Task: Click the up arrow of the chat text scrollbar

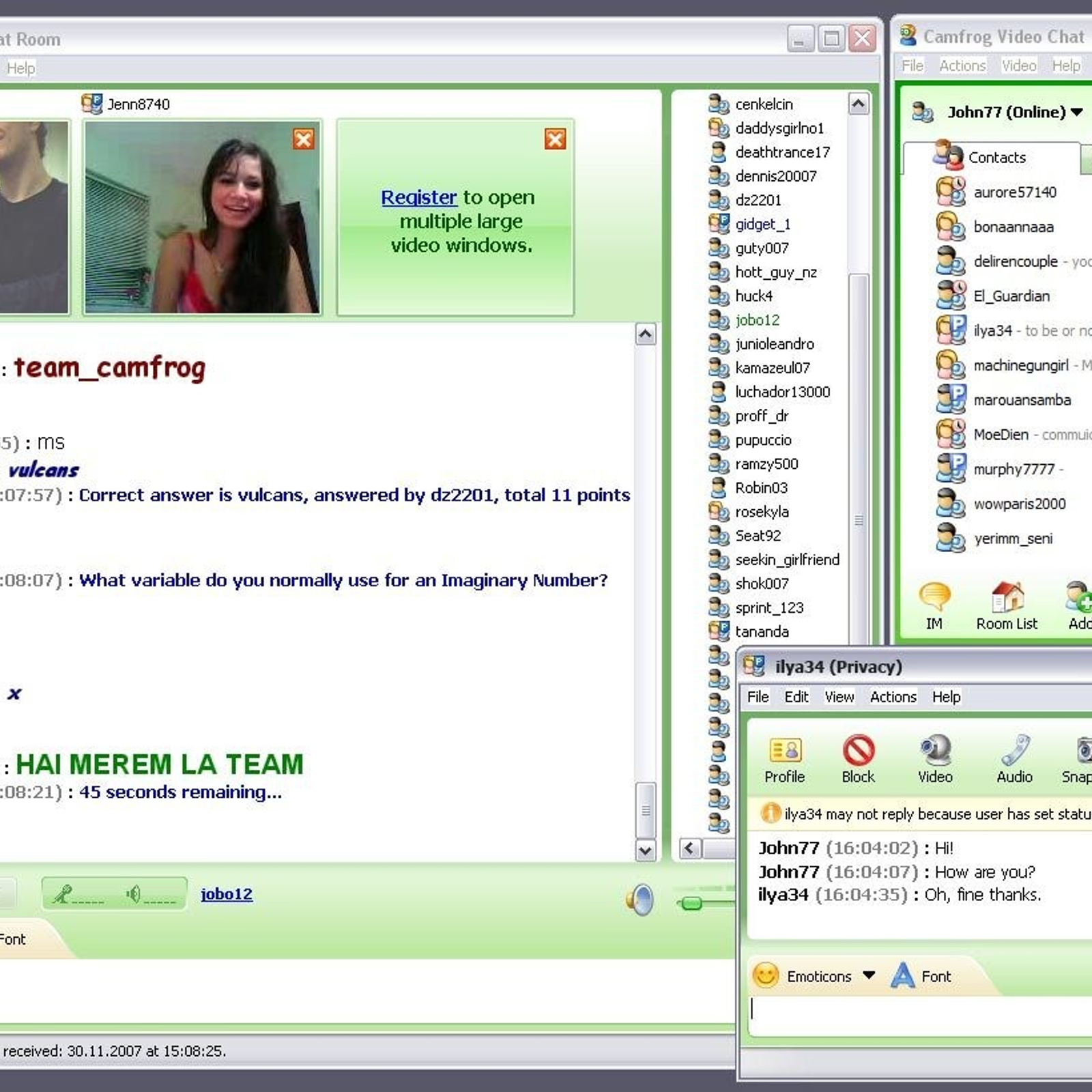Action: 646,334
